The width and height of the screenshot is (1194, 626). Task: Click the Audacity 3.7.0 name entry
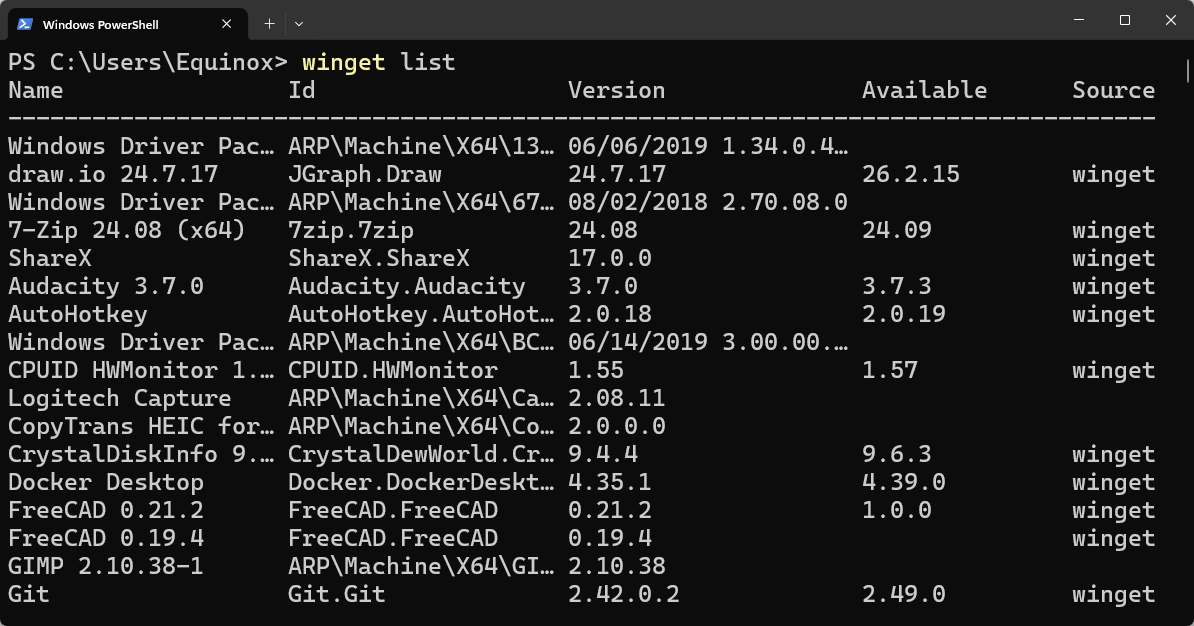coord(105,286)
